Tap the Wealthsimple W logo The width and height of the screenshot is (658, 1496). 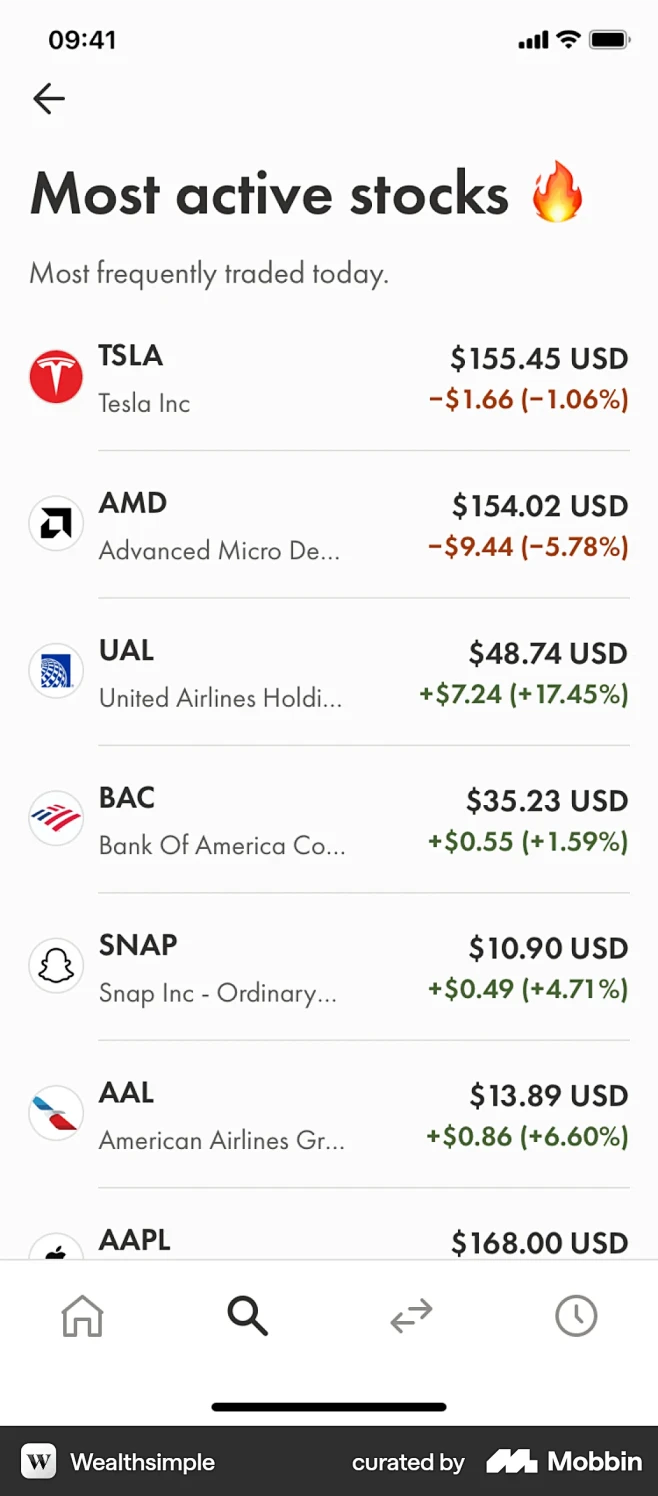[x=38, y=1461]
